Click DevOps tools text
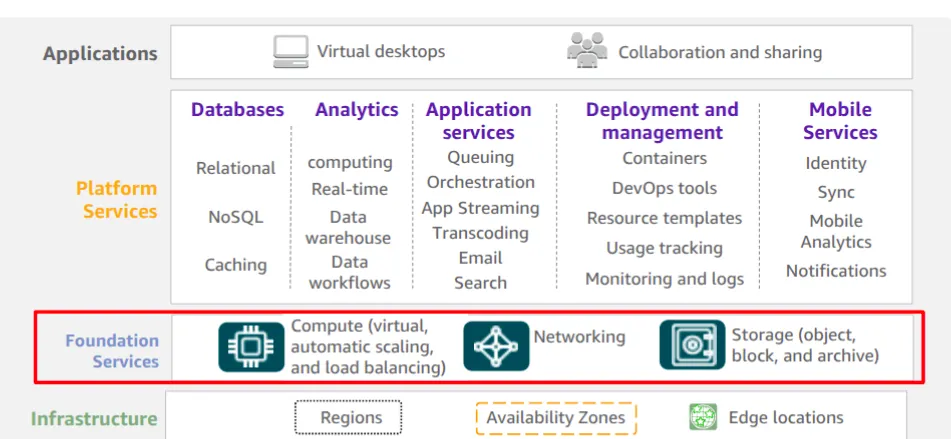This screenshot has height=439, width=951. 665,189
